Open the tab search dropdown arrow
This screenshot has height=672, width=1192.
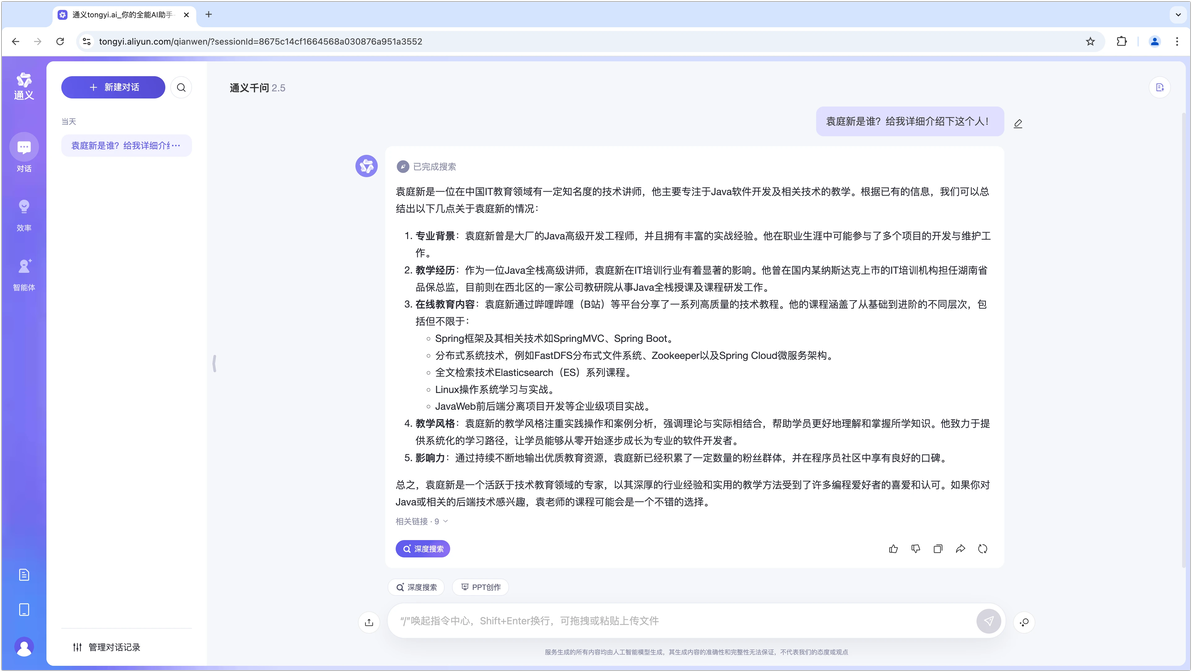point(1178,14)
